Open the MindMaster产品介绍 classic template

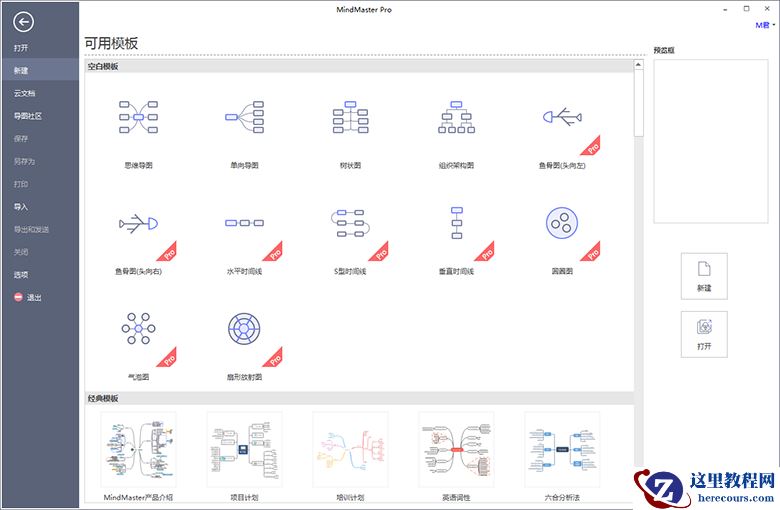138,450
